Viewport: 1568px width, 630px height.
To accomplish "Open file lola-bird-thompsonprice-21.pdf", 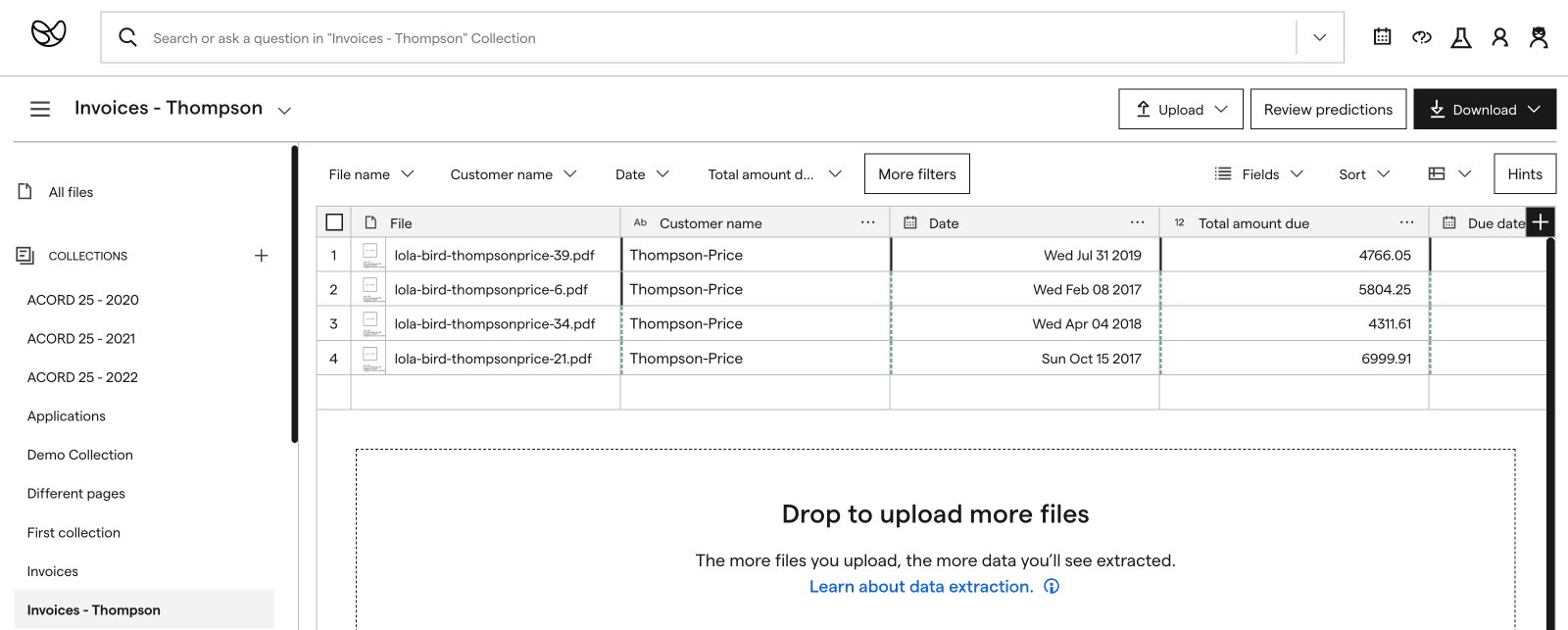I will pos(493,358).
